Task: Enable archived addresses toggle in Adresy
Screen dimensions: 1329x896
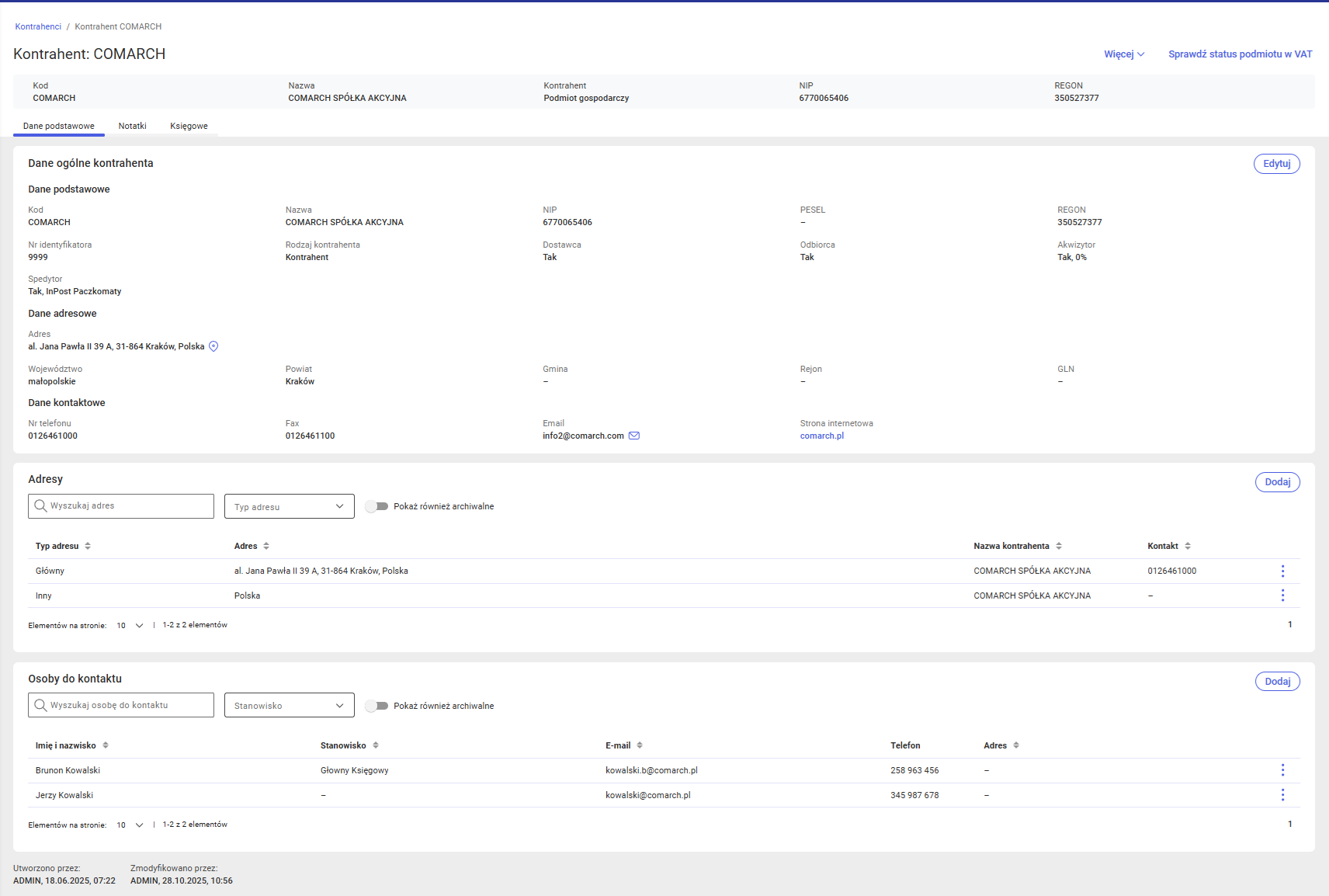Action: point(377,506)
